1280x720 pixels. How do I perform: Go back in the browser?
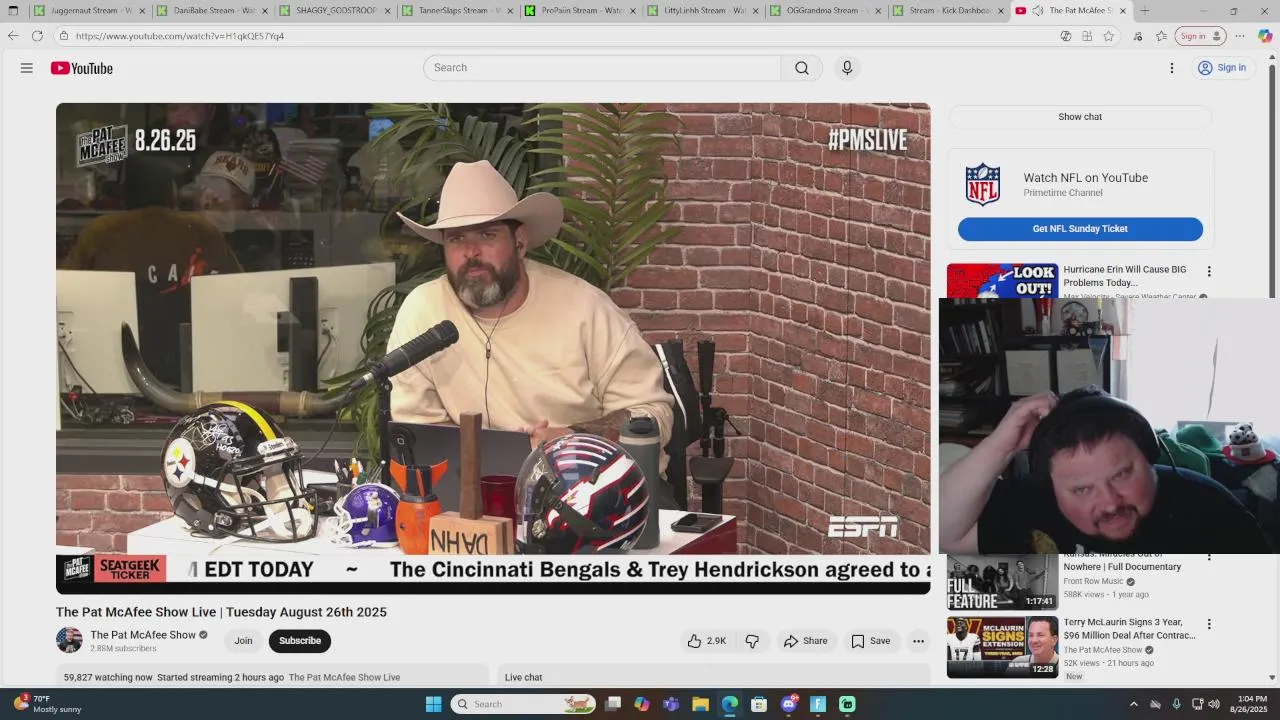[x=13, y=36]
